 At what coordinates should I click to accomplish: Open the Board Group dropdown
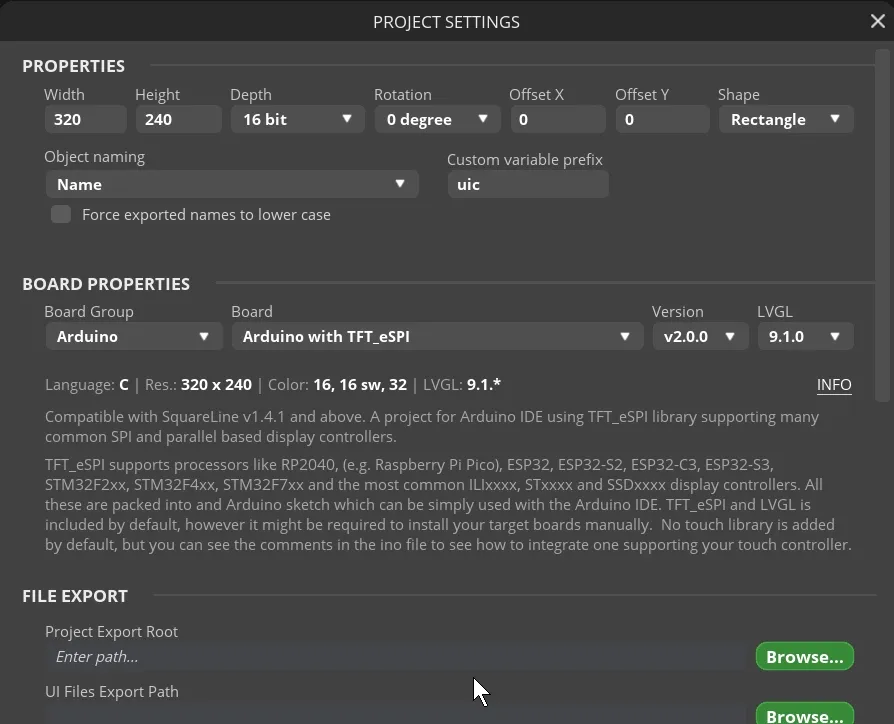(133, 337)
